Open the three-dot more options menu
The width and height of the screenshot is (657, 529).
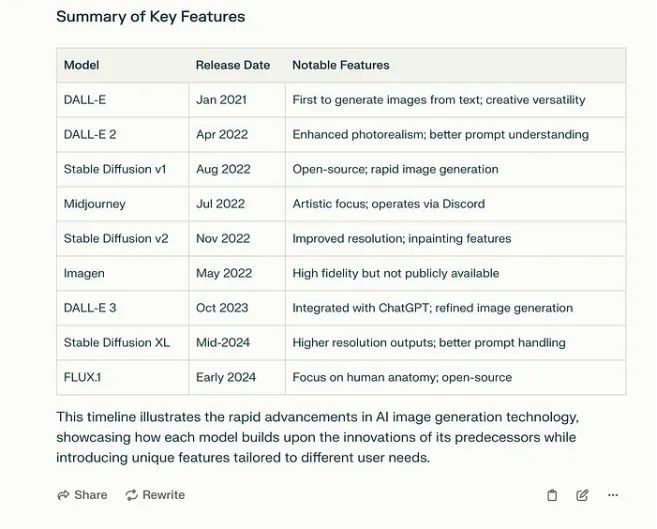(613, 495)
